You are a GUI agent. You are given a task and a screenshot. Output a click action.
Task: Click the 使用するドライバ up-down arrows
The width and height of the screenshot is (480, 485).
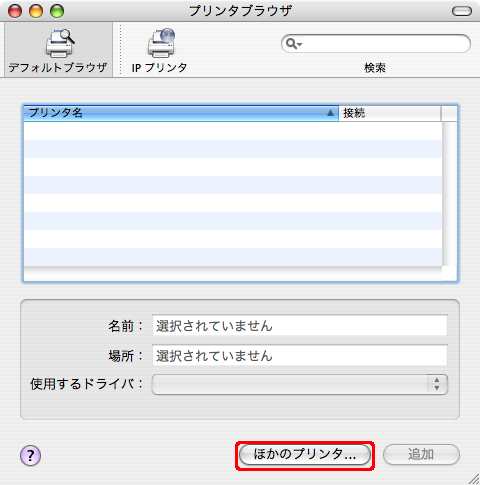(437, 384)
